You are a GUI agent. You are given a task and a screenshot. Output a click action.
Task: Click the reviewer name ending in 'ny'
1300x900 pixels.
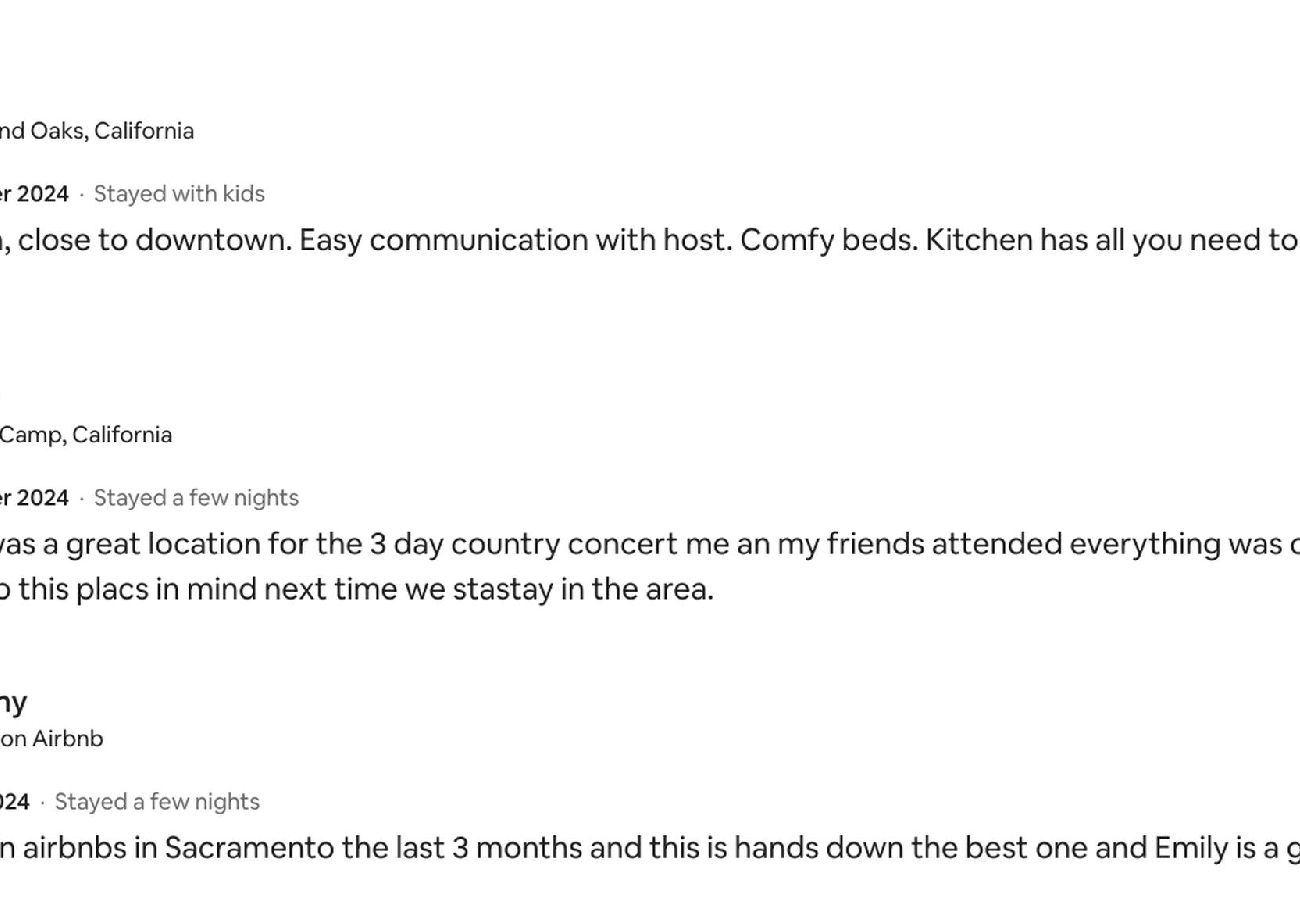click(x=13, y=703)
